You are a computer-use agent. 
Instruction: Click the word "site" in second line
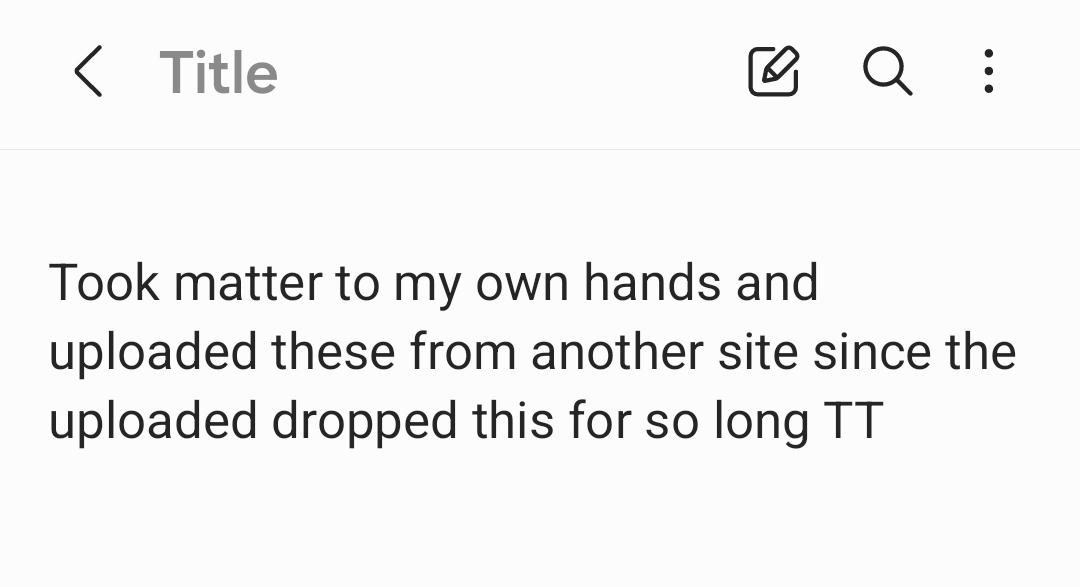pos(758,352)
